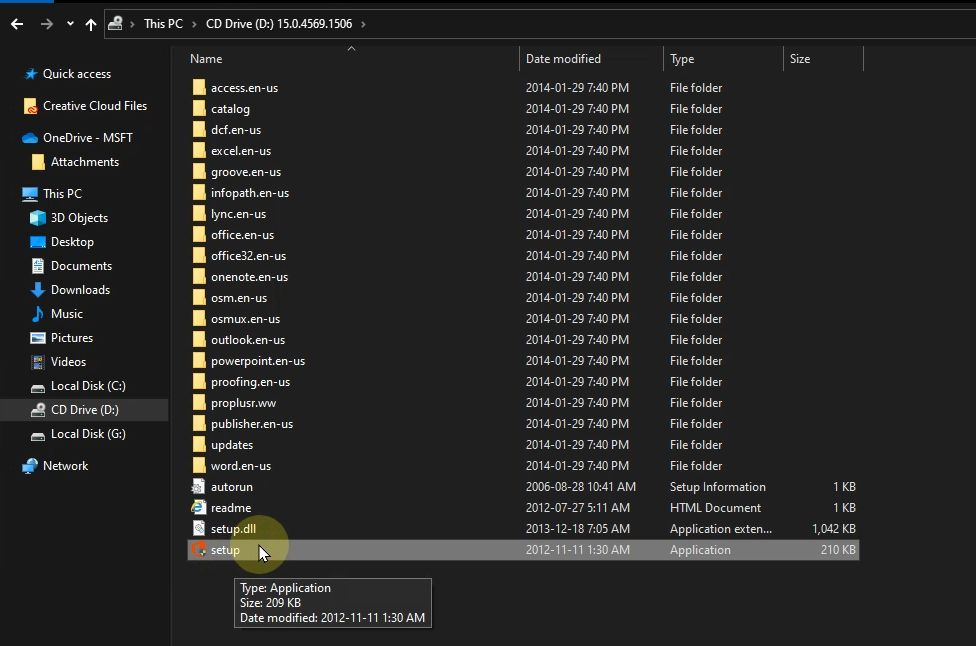976x646 pixels.
Task: Click the Back navigation arrow
Action: 17,23
